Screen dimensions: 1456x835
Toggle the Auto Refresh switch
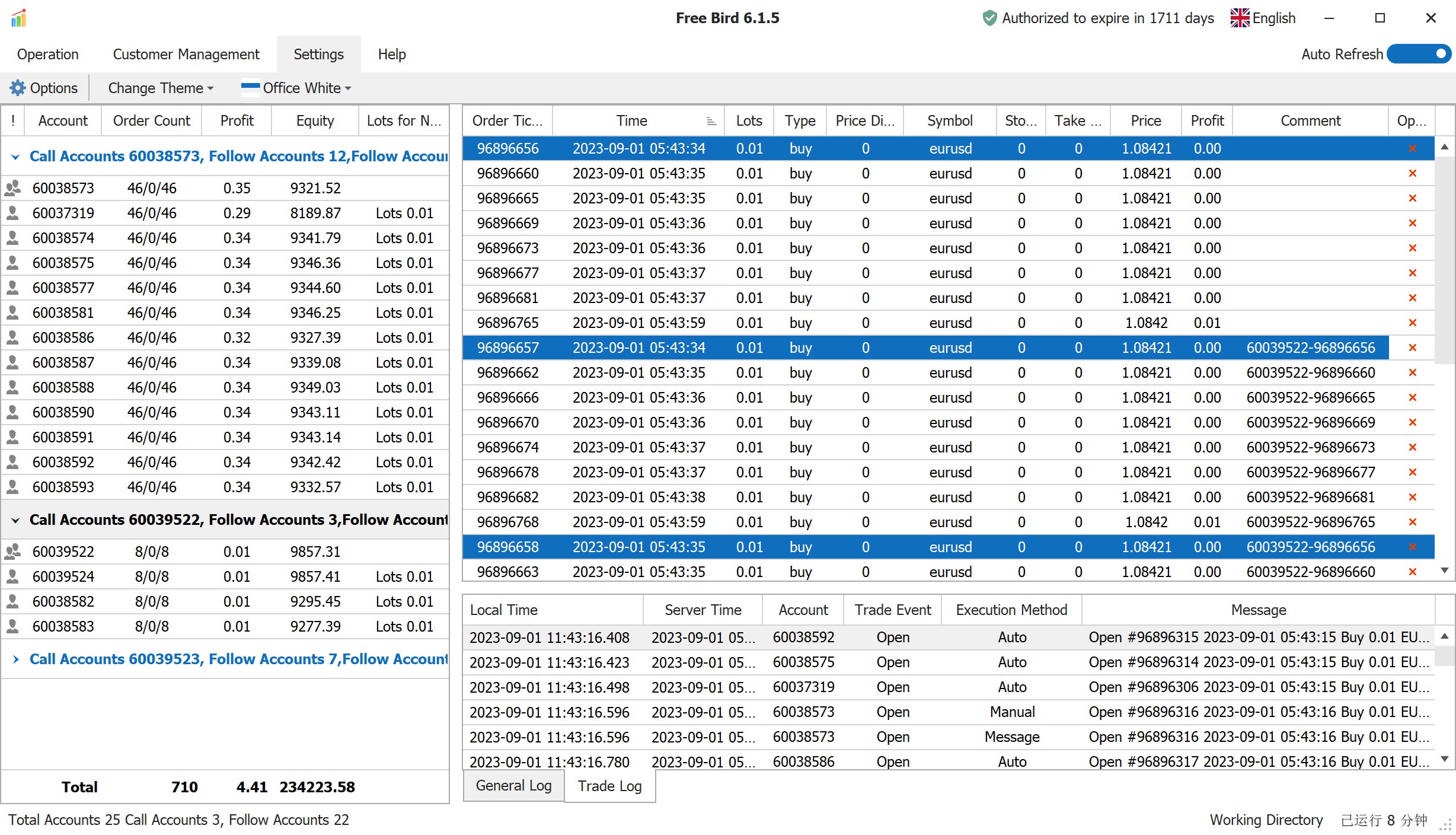pyautogui.click(x=1419, y=54)
